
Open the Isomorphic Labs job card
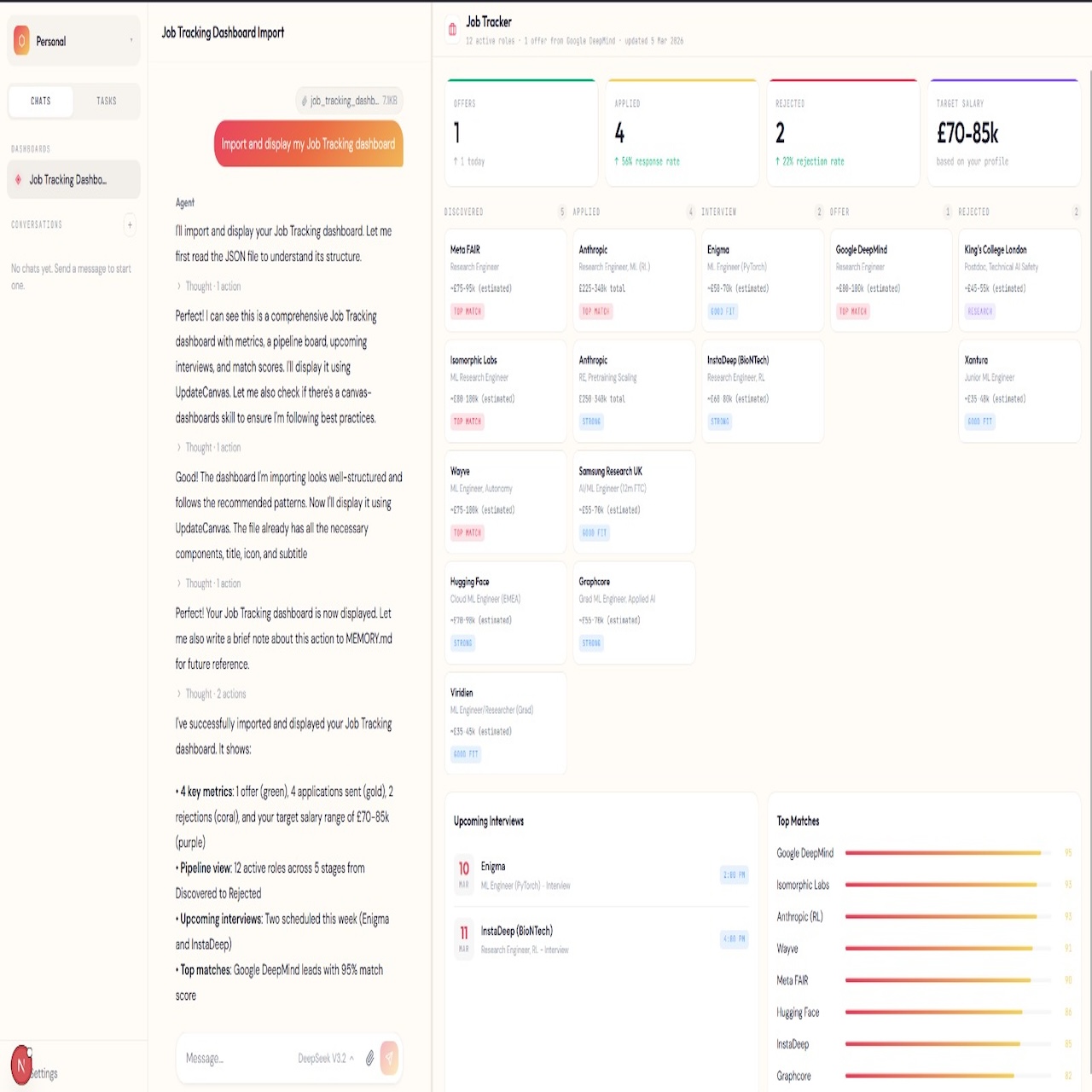click(505, 391)
